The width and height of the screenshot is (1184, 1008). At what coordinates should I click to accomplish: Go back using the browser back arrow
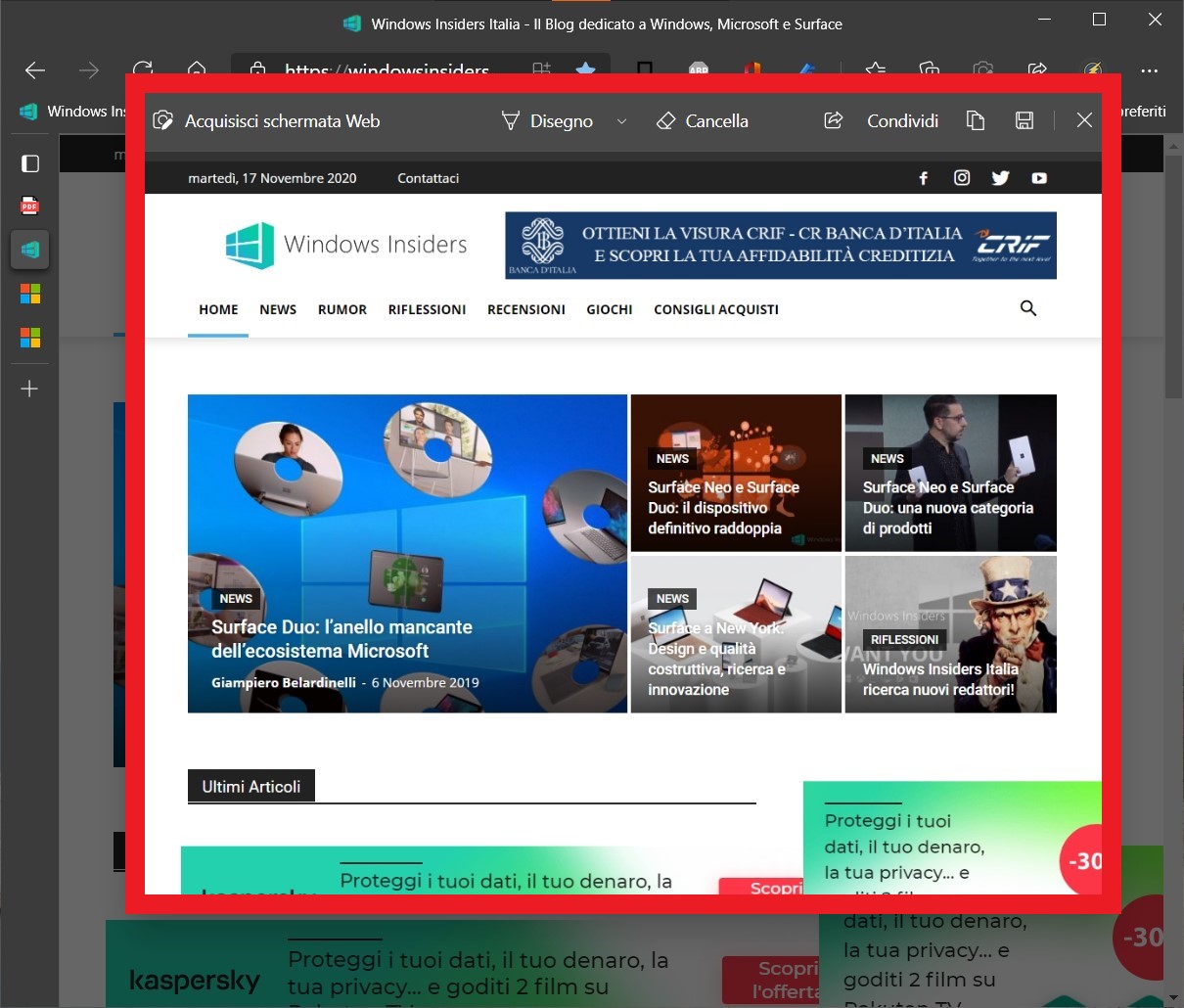point(35,69)
